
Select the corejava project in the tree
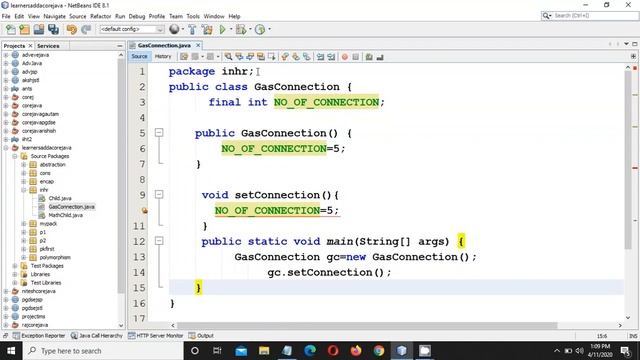[32, 106]
